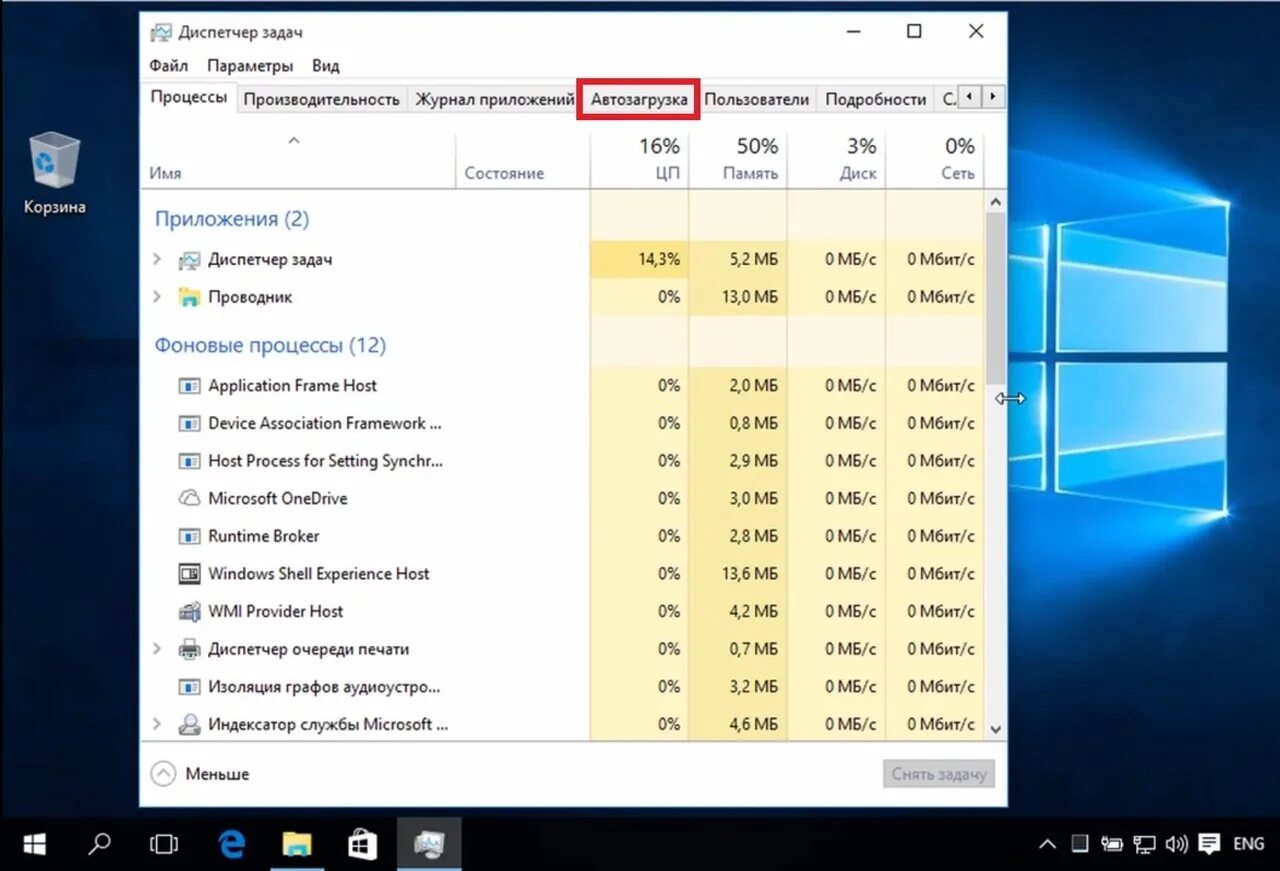Open the Параметры menu

pyautogui.click(x=250, y=66)
